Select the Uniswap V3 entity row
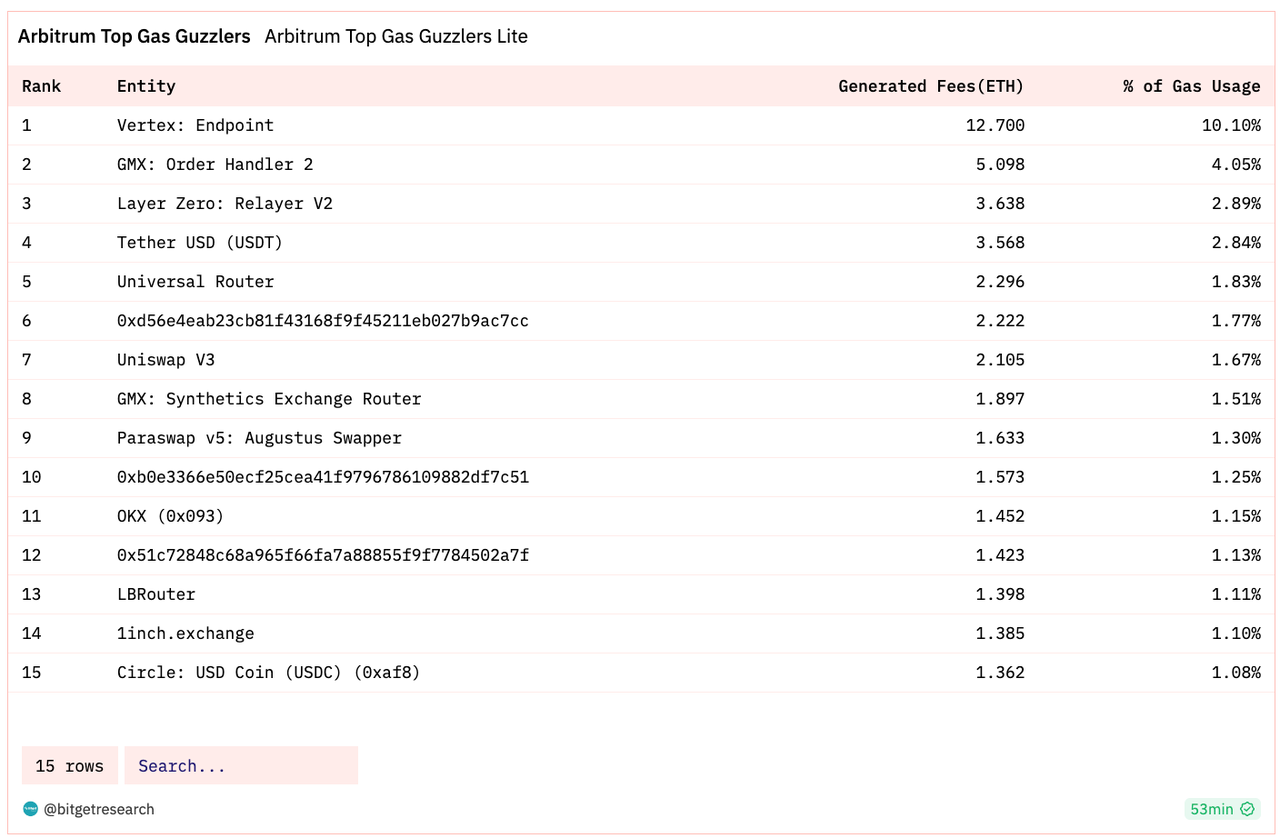The image size is (1280, 838). pyautogui.click(x=166, y=360)
